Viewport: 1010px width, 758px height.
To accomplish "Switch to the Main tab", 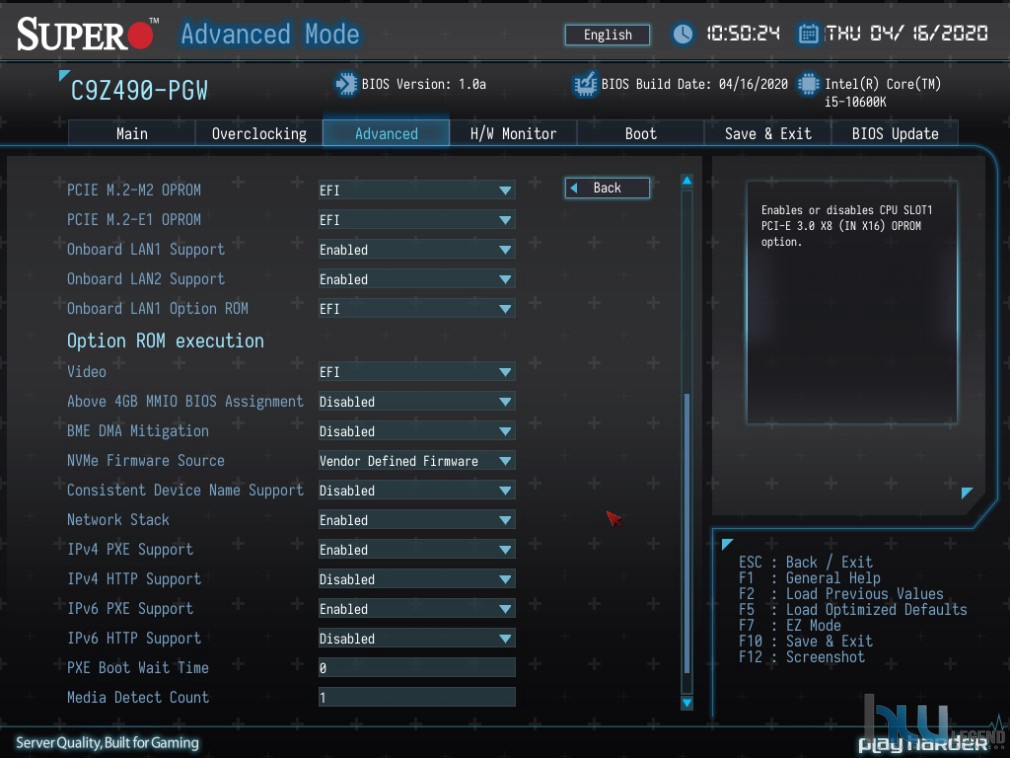I will coord(131,133).
